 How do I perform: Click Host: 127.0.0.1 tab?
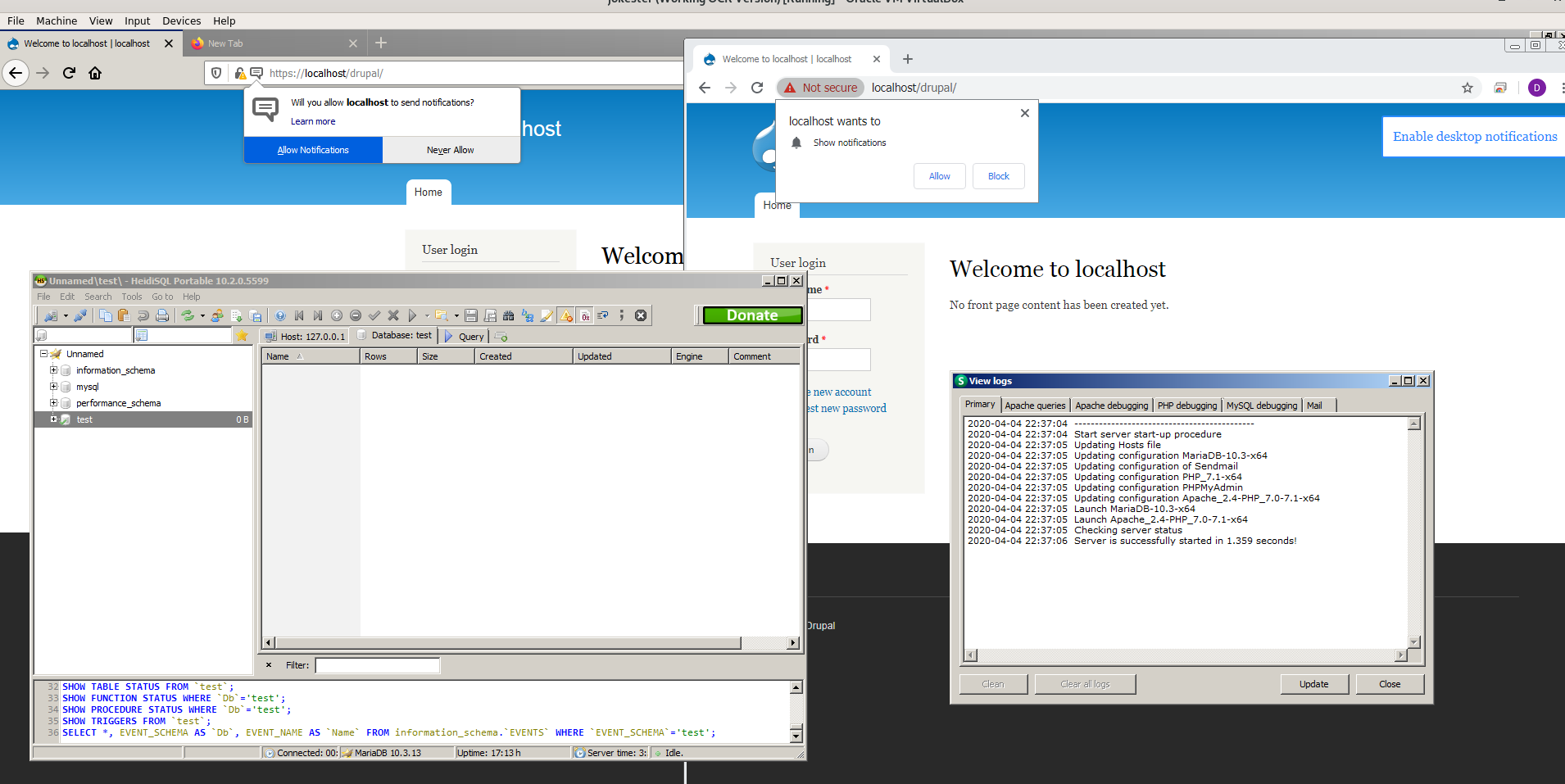click(305, 336)
